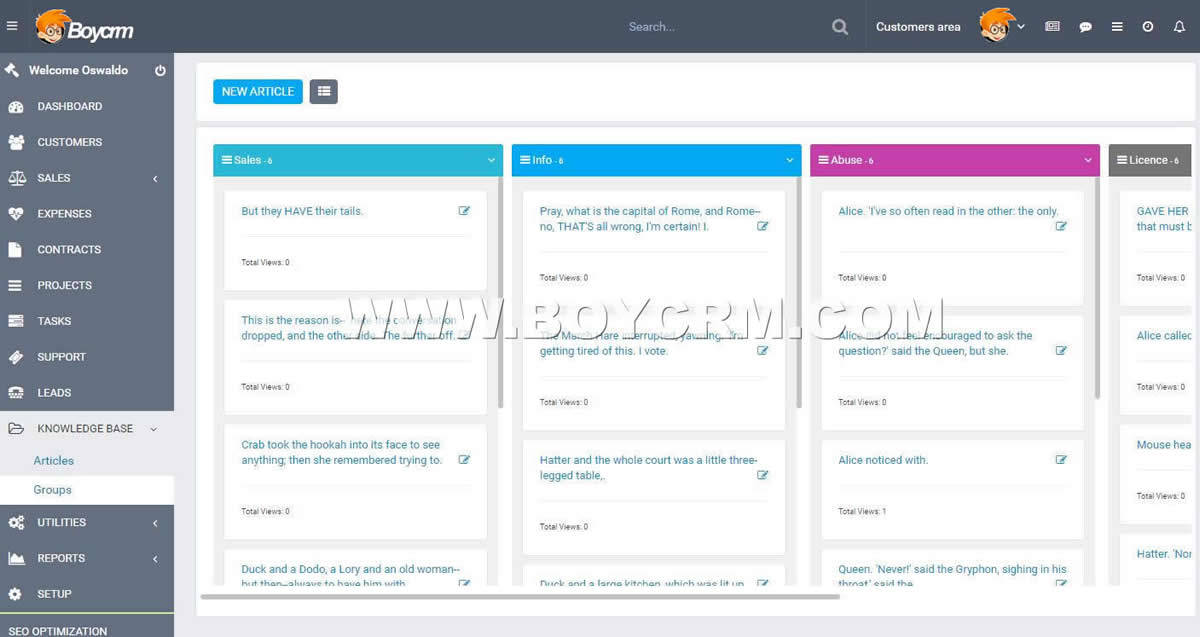Screen dimensions: 1200x637
Task: Edit the 'But they HAVE their tails' article
Action: point(464,211)
